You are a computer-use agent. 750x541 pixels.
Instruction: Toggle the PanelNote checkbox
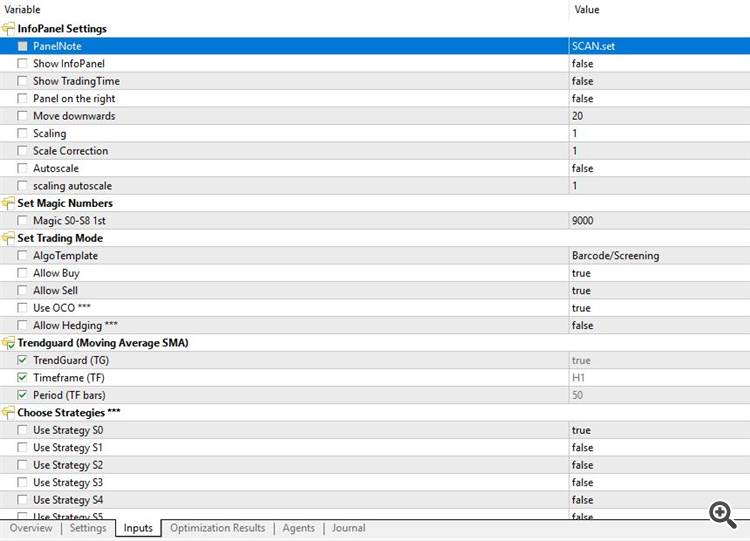(x=22, y=46)
